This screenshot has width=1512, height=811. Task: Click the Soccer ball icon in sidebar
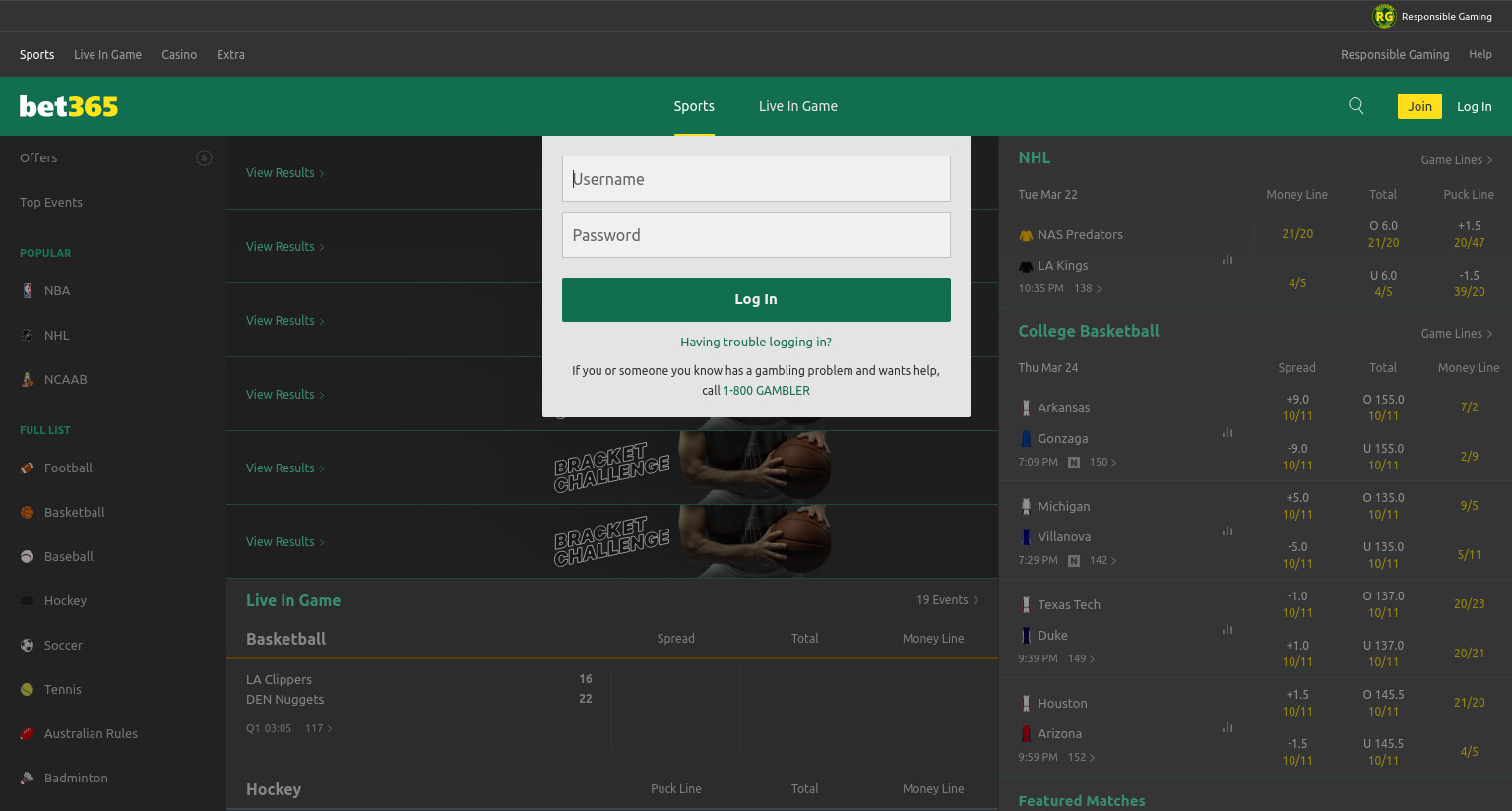27,645
